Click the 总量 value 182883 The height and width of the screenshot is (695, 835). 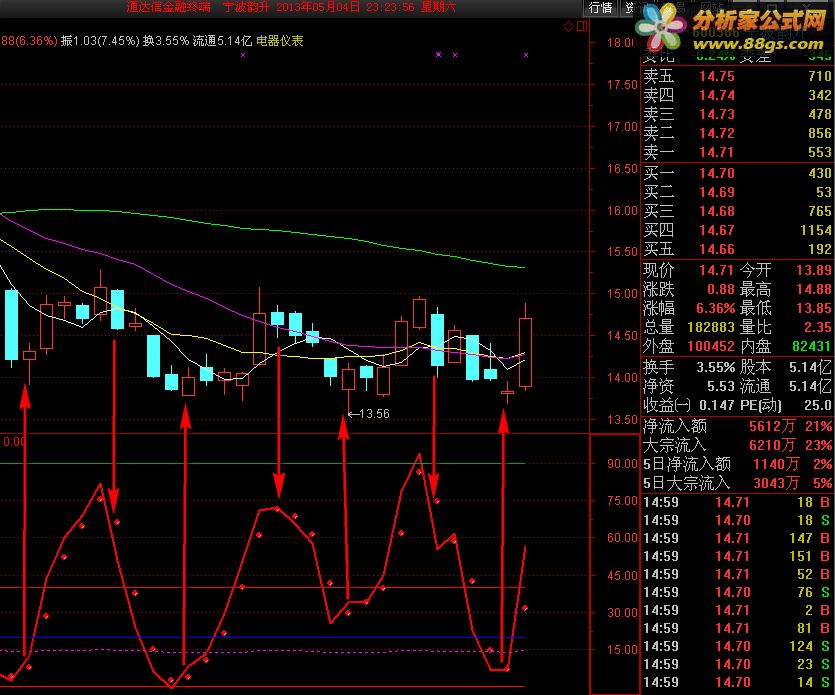coord(711,327)
